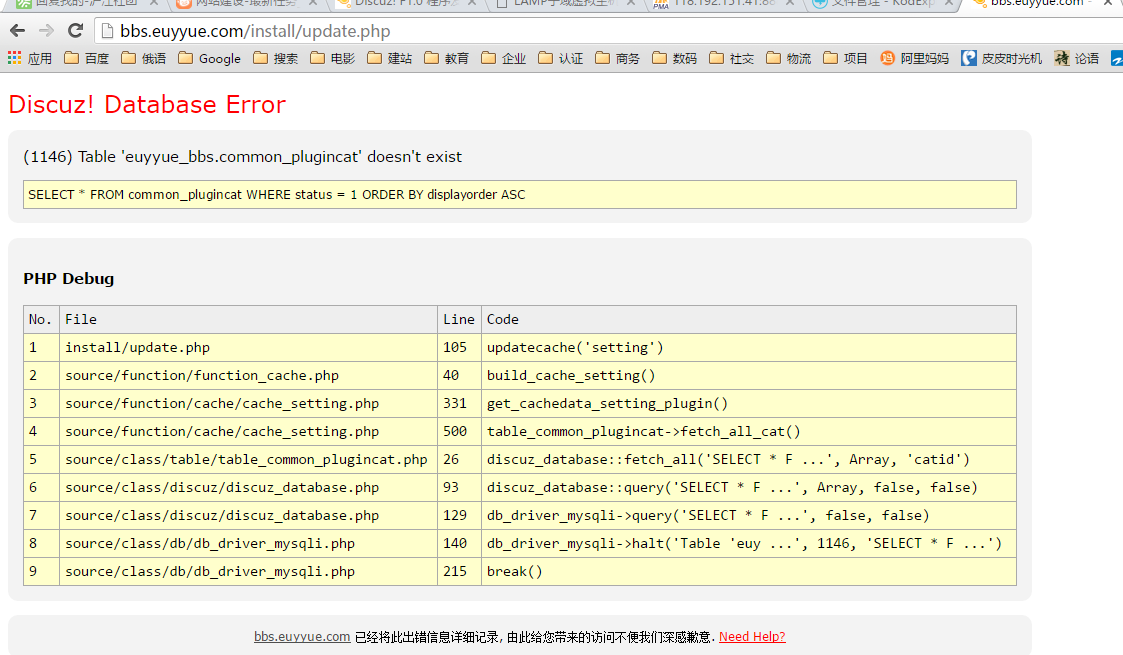
Task: Click the Discuz! Database Error heading
Action: pos(148,105)
